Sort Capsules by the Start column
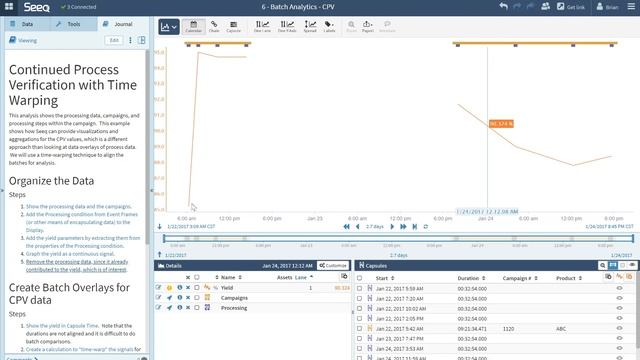Image resolution: width=640 pixels, height=360 pixels. [x=385, y=278]
